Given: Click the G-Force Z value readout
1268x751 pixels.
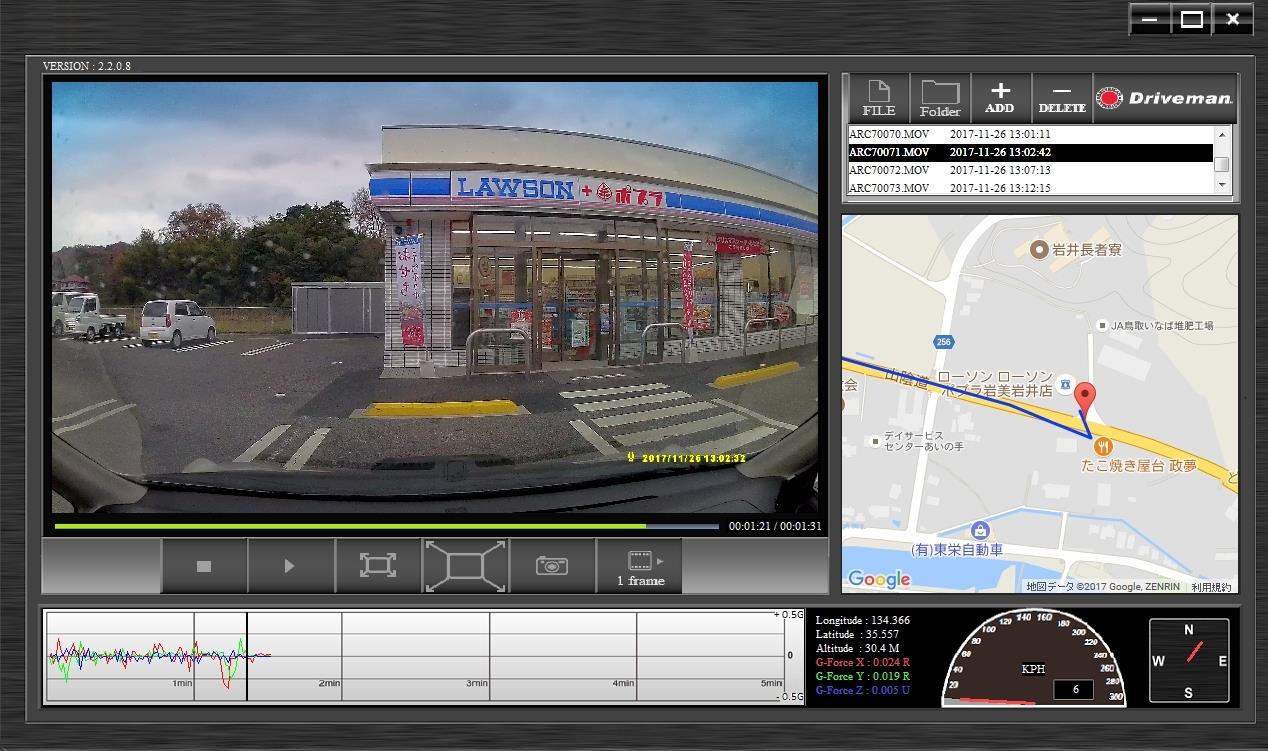Looking at the screenshot, I should click(x=863, y=690).
